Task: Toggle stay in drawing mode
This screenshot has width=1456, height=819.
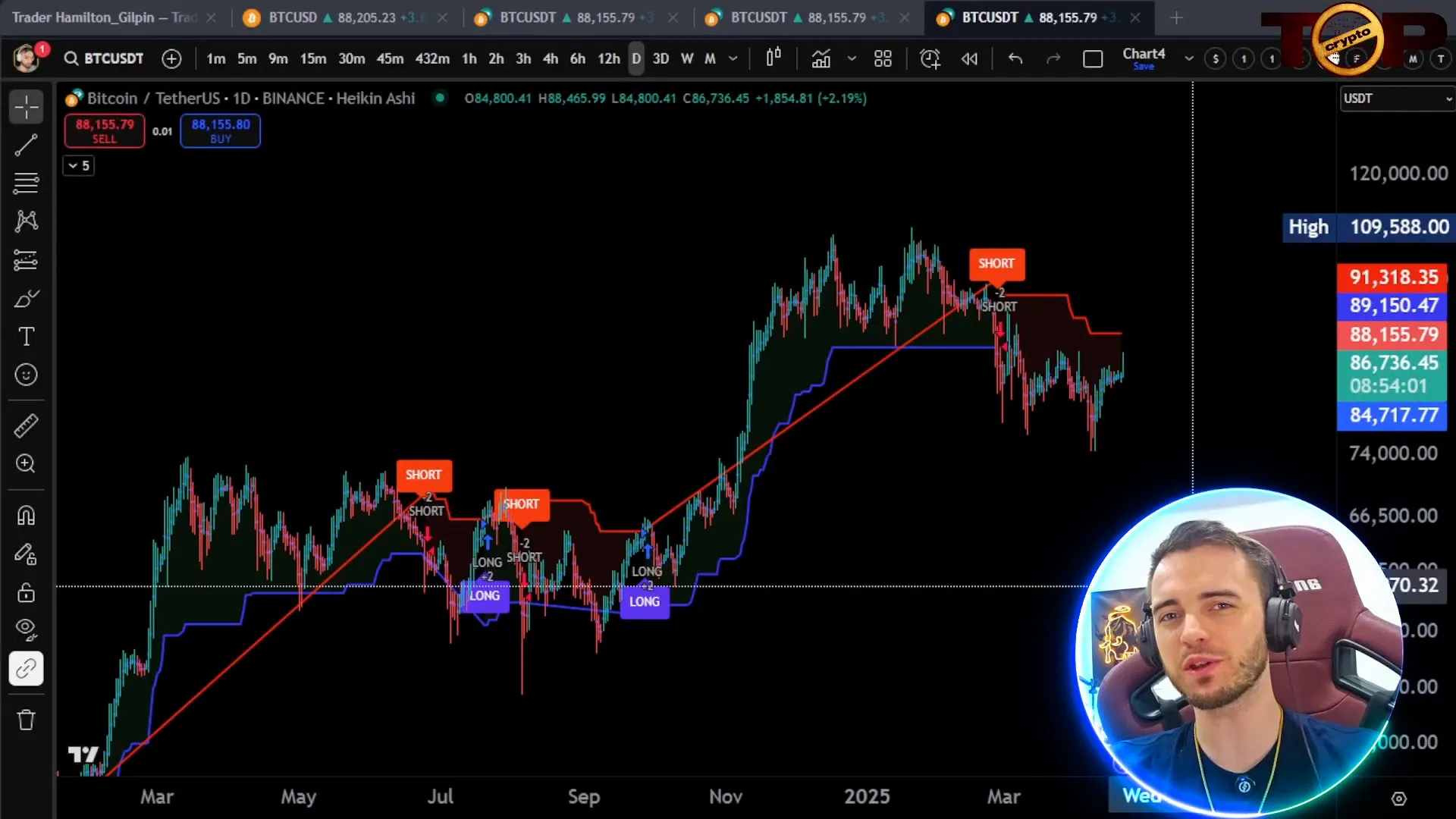Action: 26,554
